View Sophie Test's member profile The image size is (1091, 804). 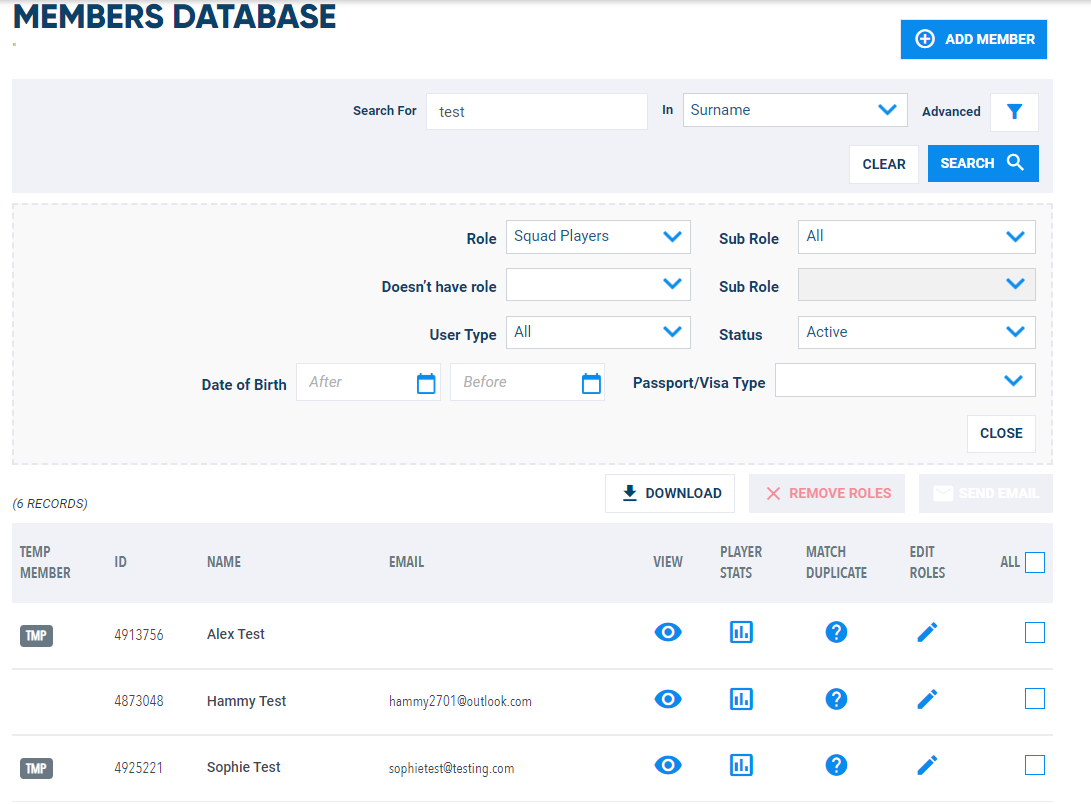pos(668,765)
